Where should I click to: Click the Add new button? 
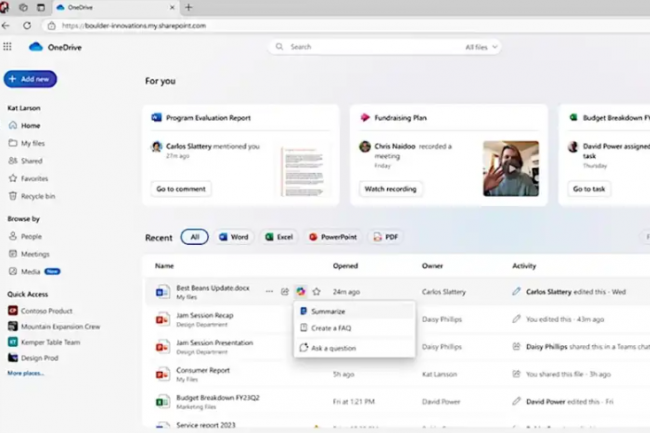click(30, 79)
